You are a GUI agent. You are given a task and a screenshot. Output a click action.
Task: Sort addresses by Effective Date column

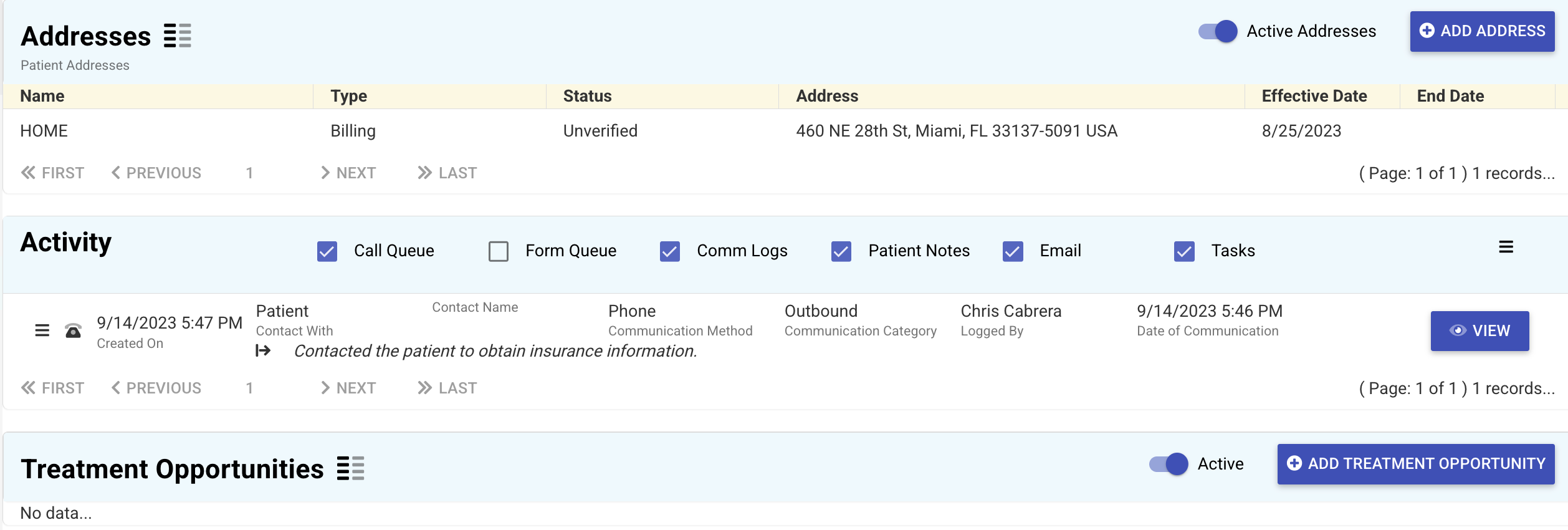(1314, 96)
